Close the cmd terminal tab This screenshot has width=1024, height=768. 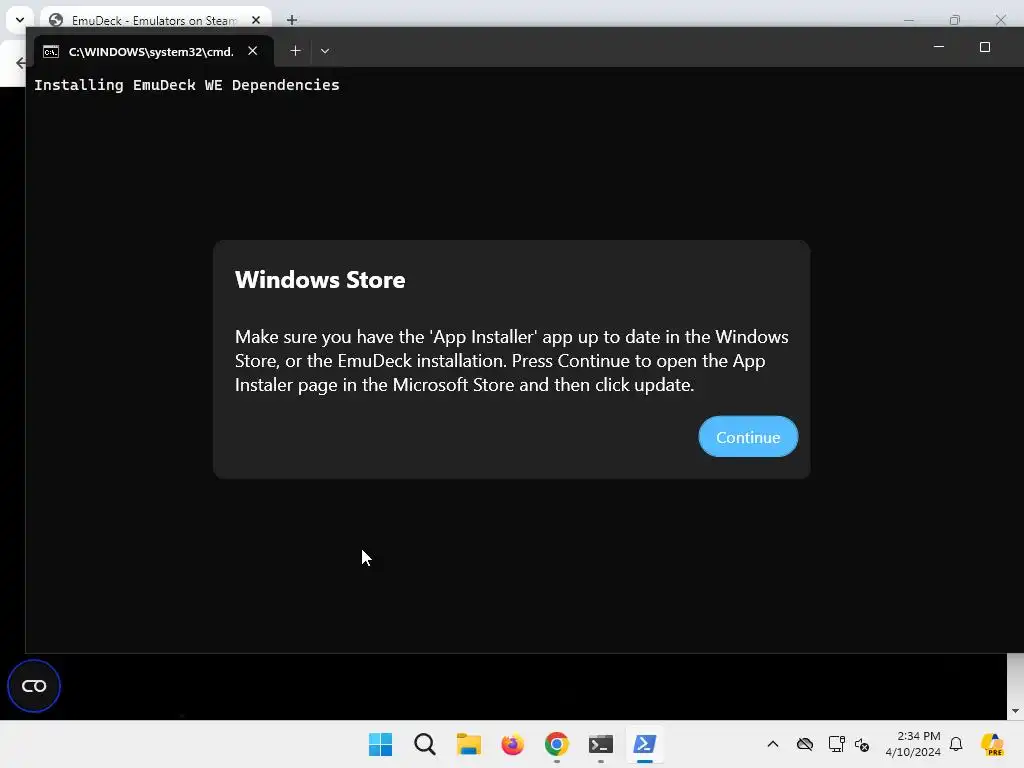pos(253,51)
